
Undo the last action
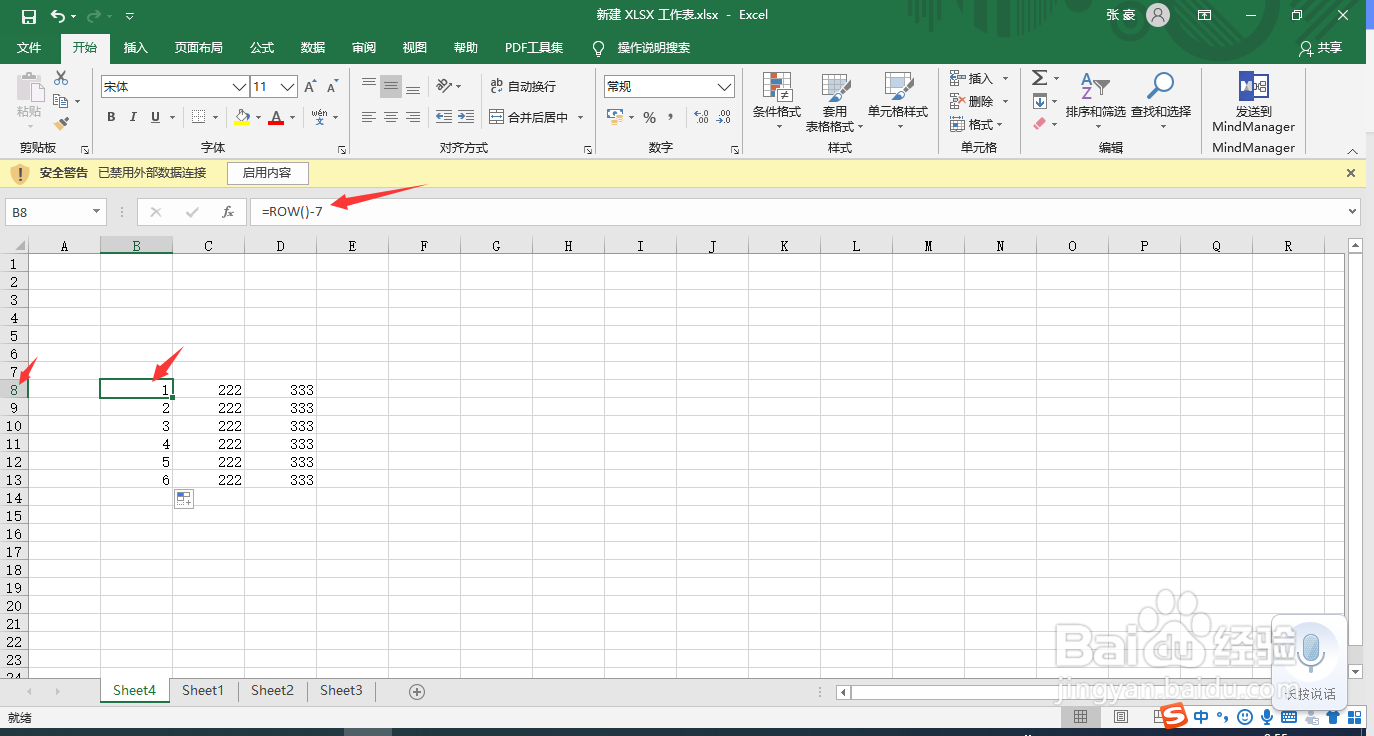click(x=58, y=16)
